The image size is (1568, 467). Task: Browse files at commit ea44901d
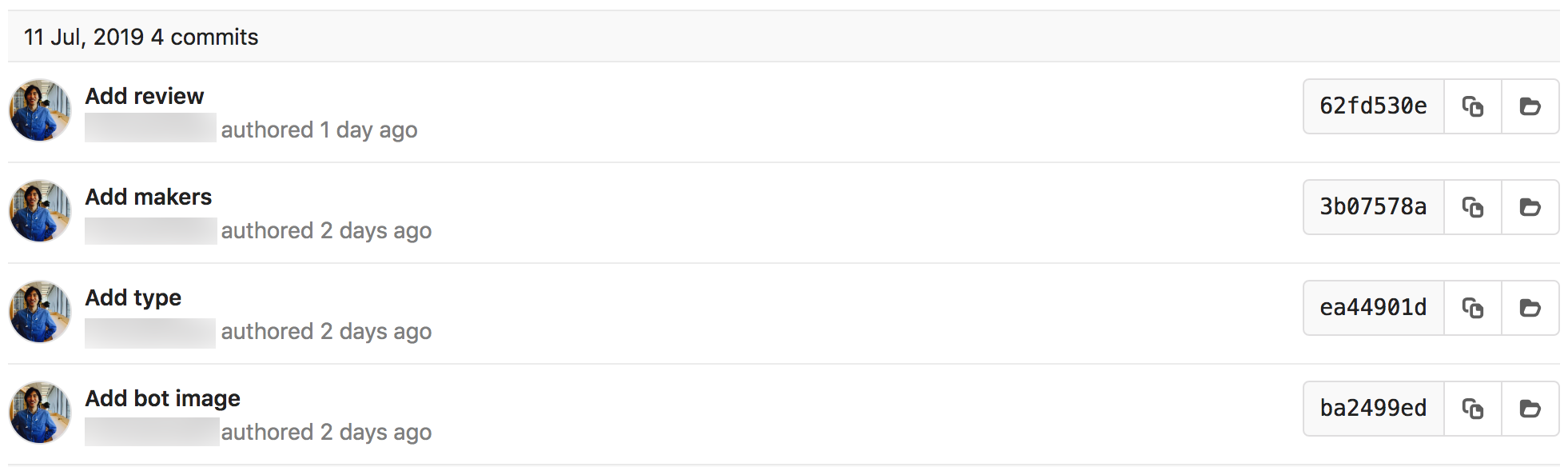[x=1530, y=308]
